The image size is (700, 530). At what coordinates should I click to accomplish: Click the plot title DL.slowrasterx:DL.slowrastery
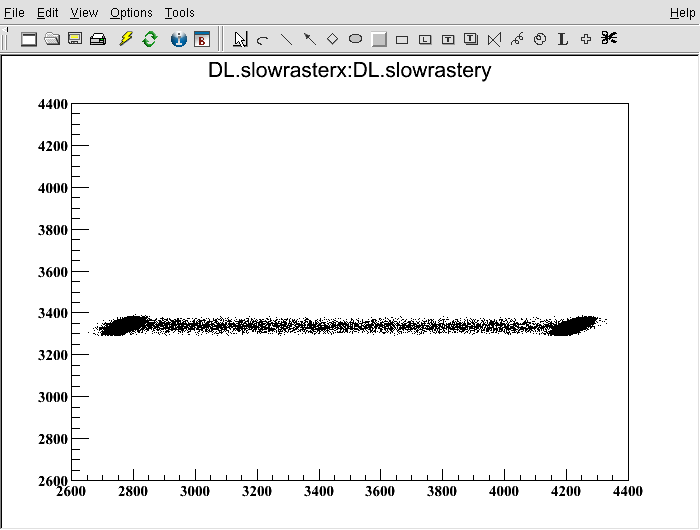point(350,71)
